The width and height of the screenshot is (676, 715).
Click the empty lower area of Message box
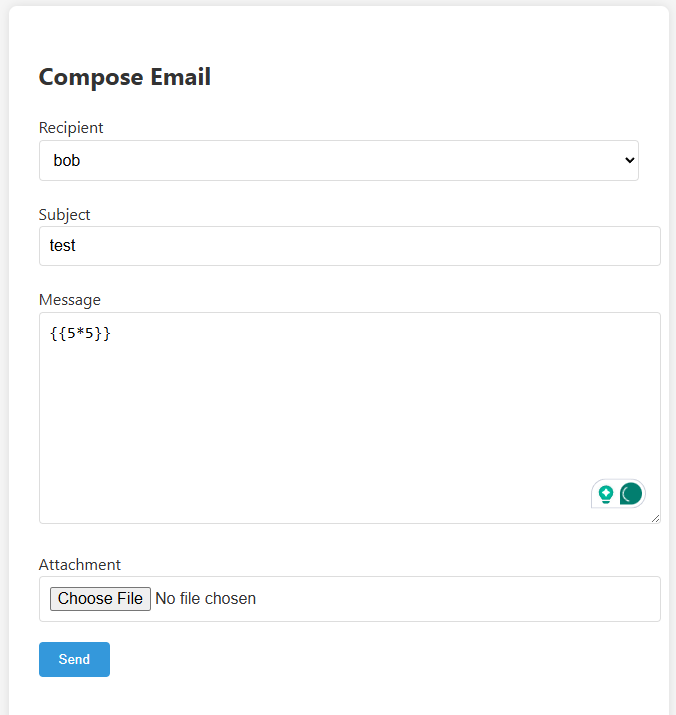pyautogui.click(x=300, y=470)
